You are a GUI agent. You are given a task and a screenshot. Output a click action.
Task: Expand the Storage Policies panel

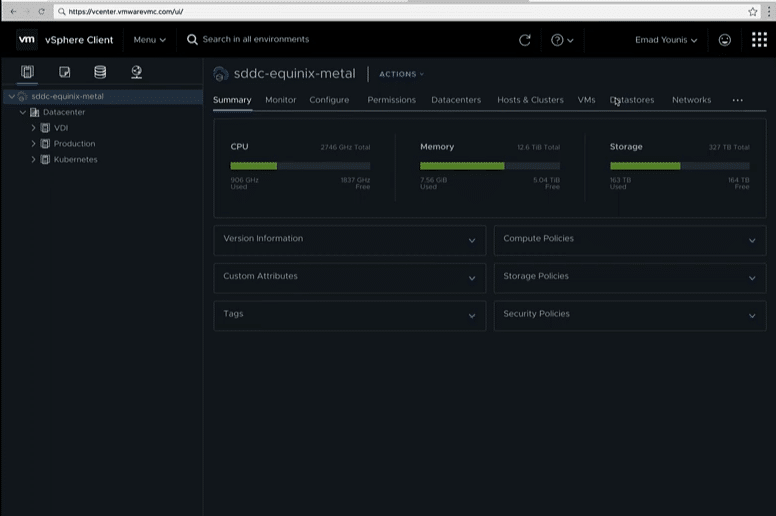click(752, 279)
